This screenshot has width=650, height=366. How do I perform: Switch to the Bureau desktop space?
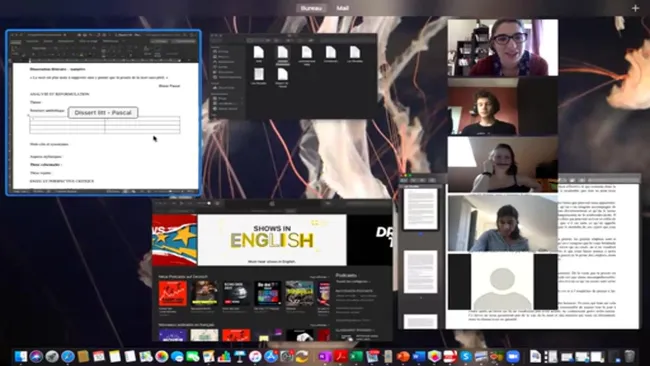point(311,8)
